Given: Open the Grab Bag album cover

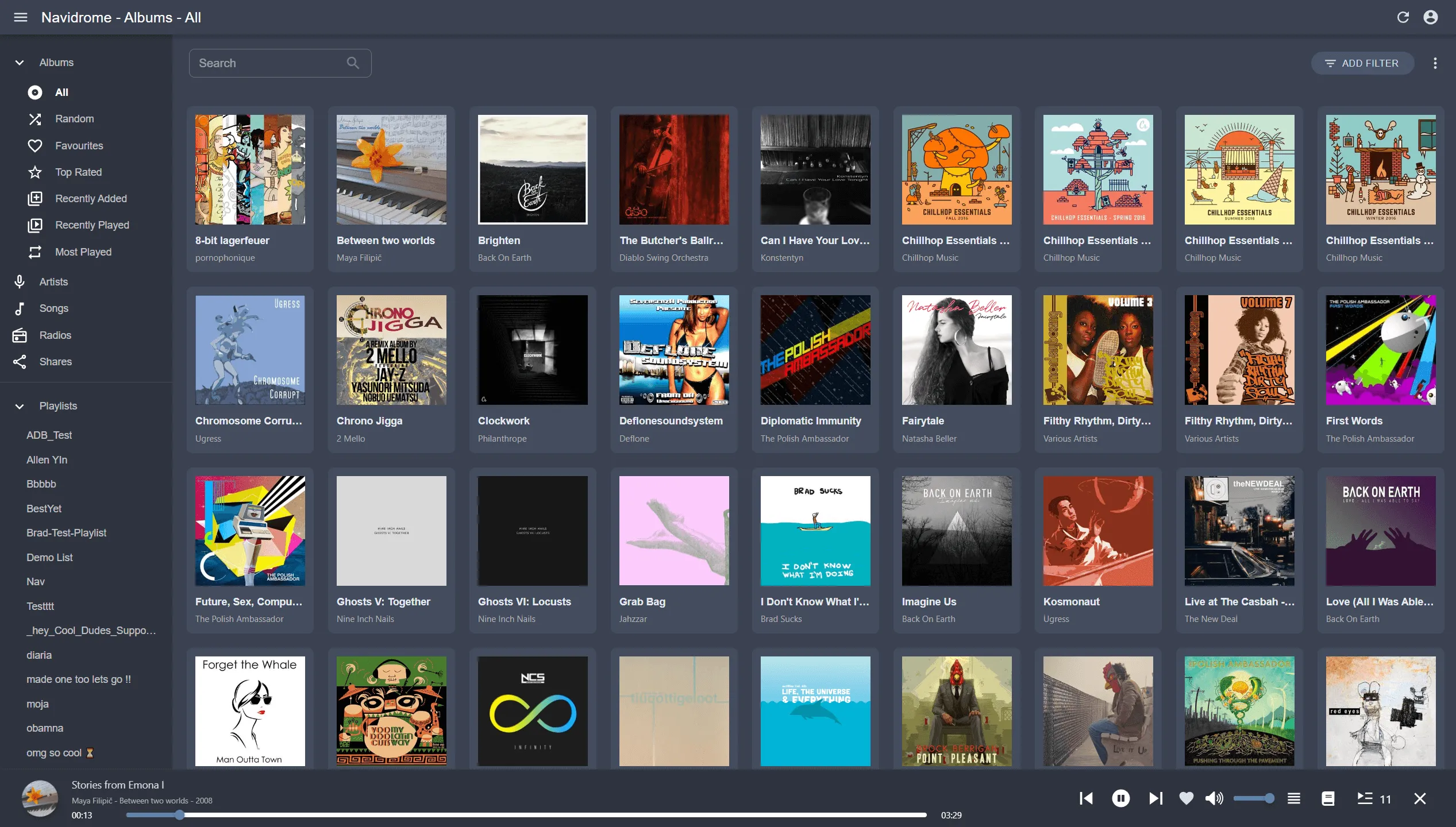Looking at the screenshot, I should 674,531.
